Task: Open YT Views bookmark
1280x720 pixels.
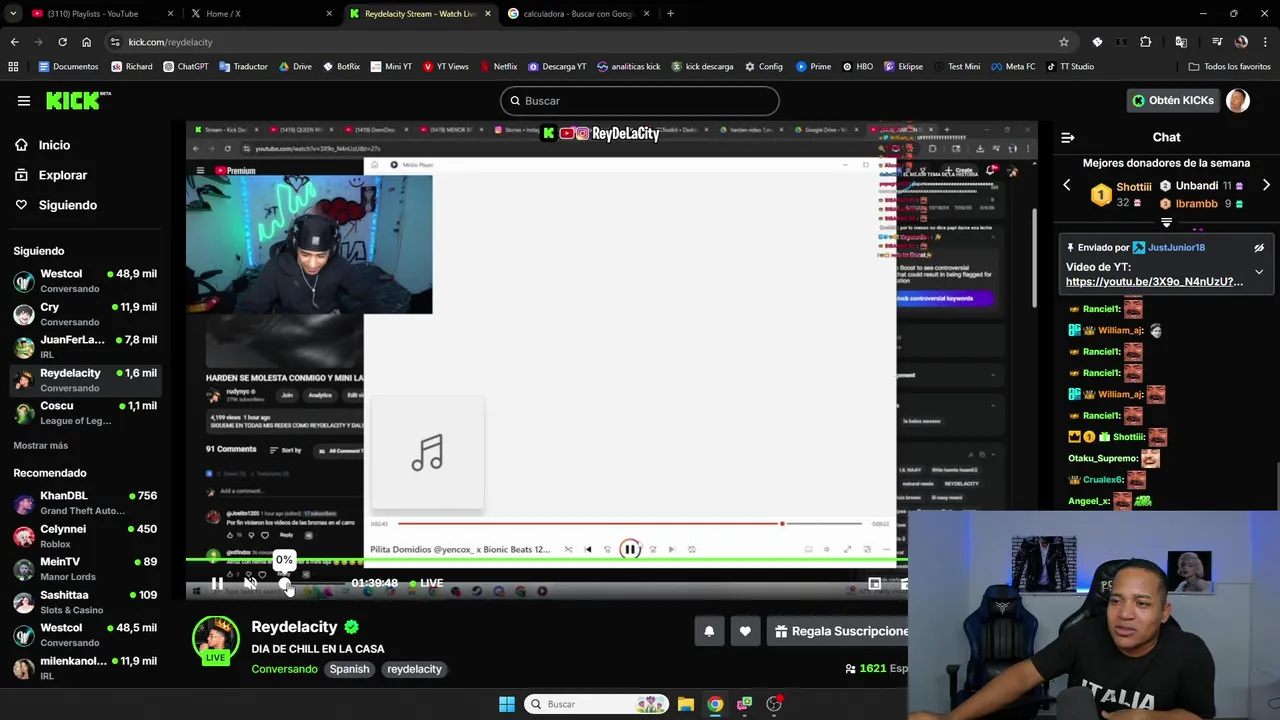Action: [445, 67]
